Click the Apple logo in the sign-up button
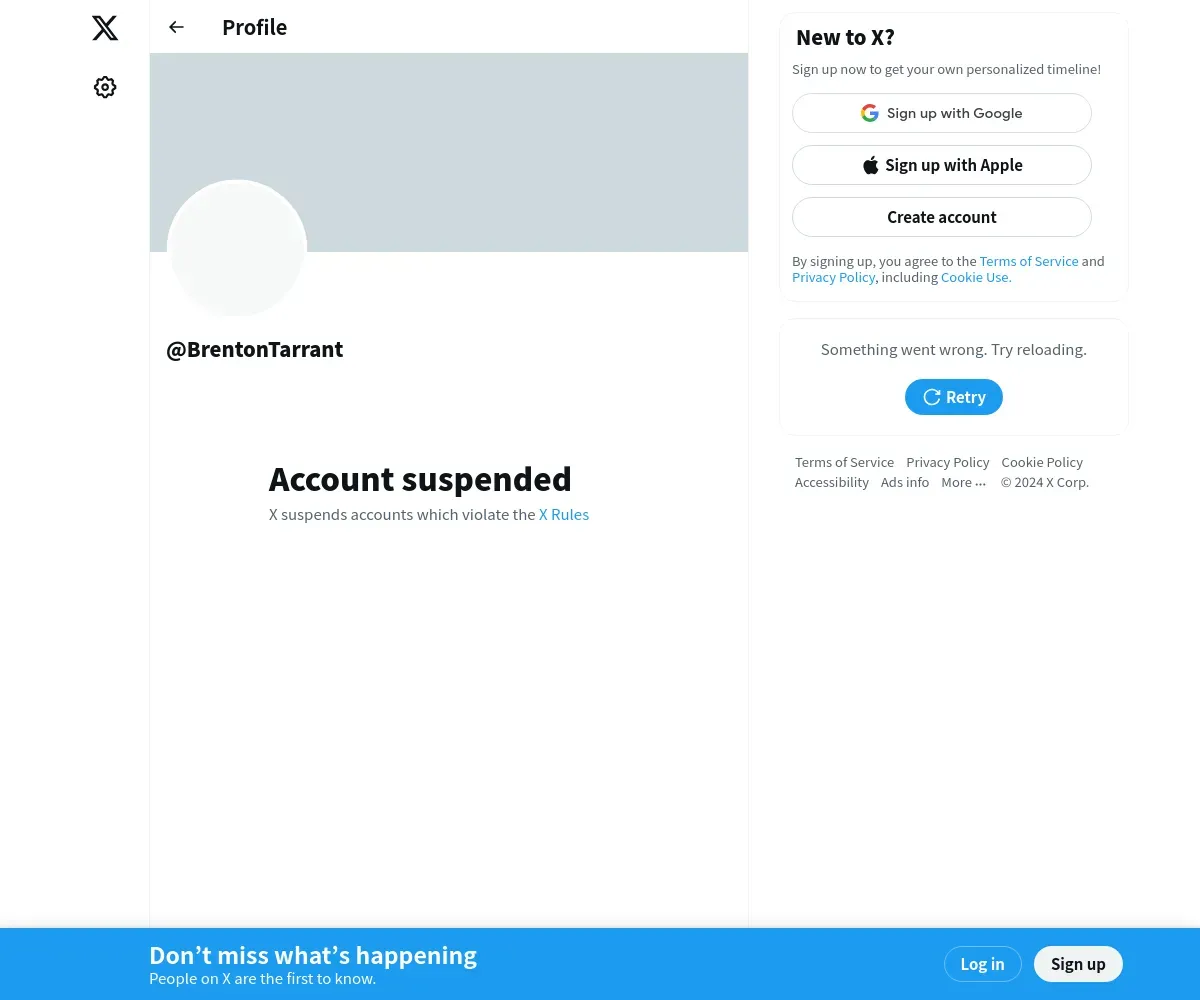The width and height of the screenshot is (1200, 1000). (871, 165)
